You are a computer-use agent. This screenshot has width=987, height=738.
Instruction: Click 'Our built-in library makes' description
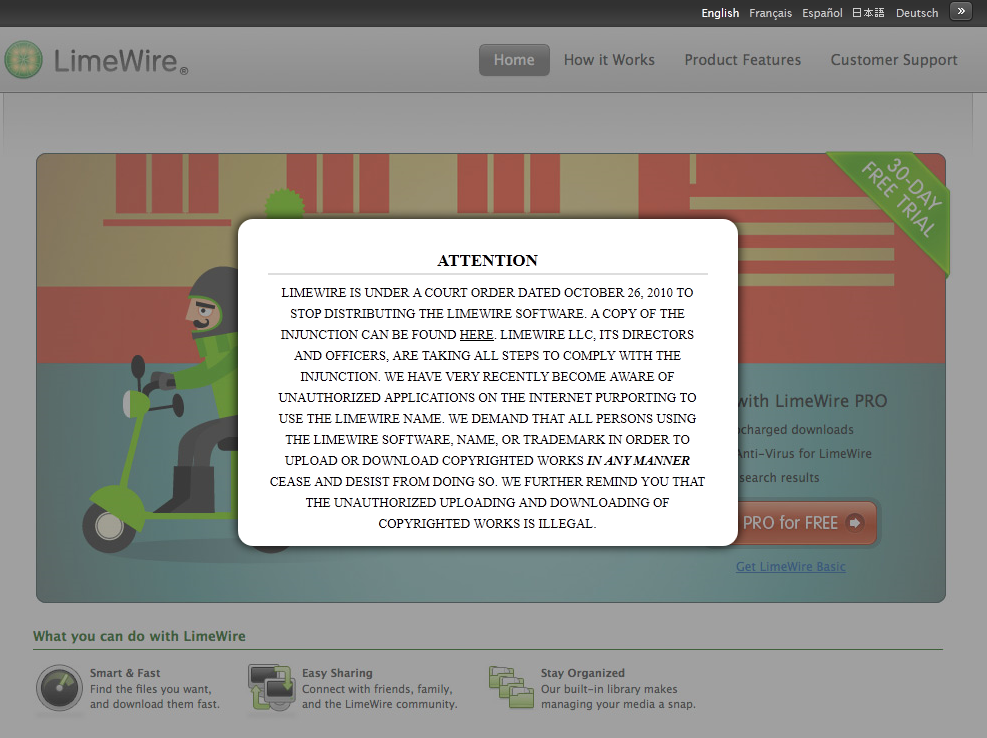pyautogui.click(x=609, y=689)
